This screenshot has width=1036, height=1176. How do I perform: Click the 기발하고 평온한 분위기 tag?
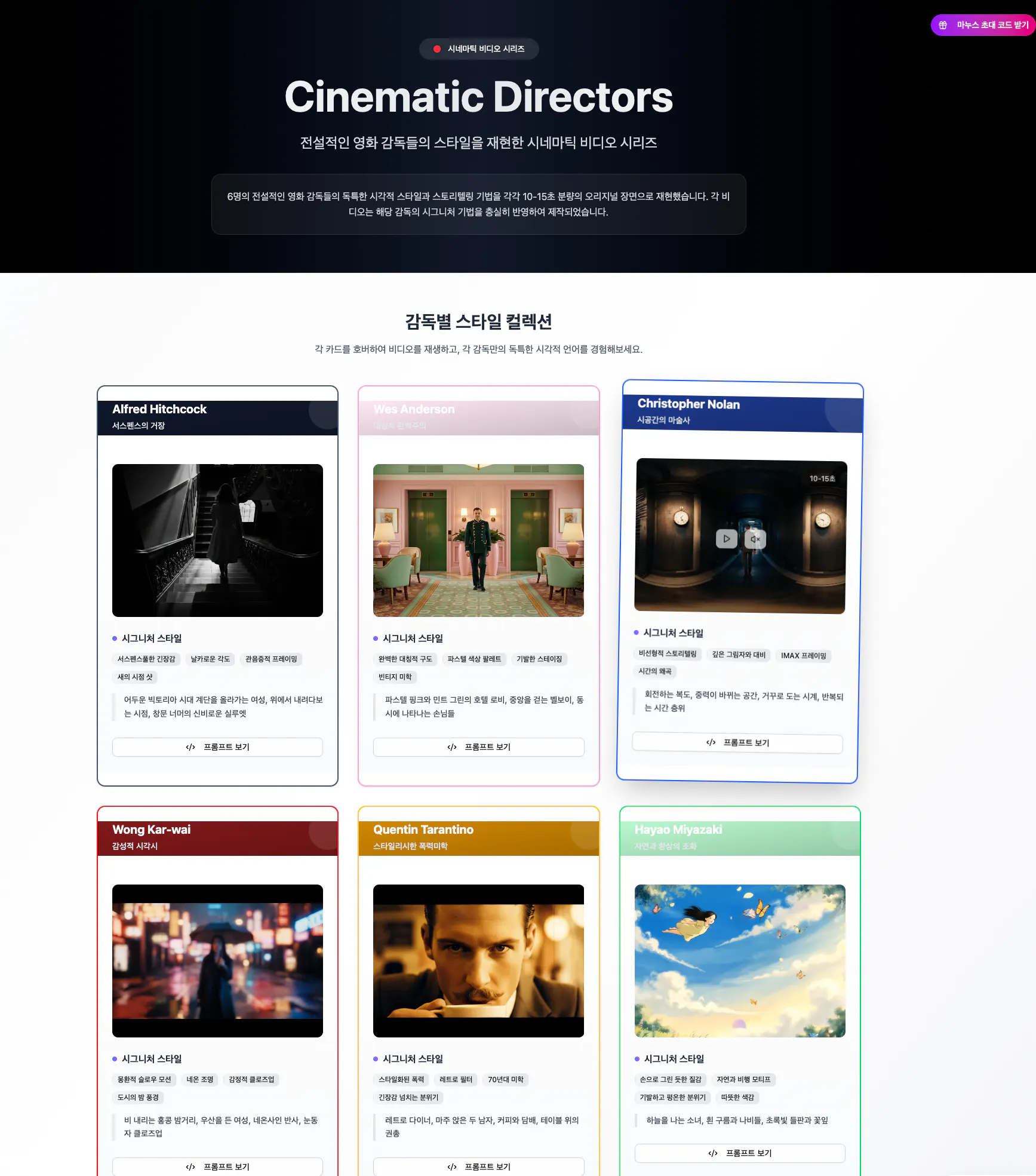(672, 1098)
